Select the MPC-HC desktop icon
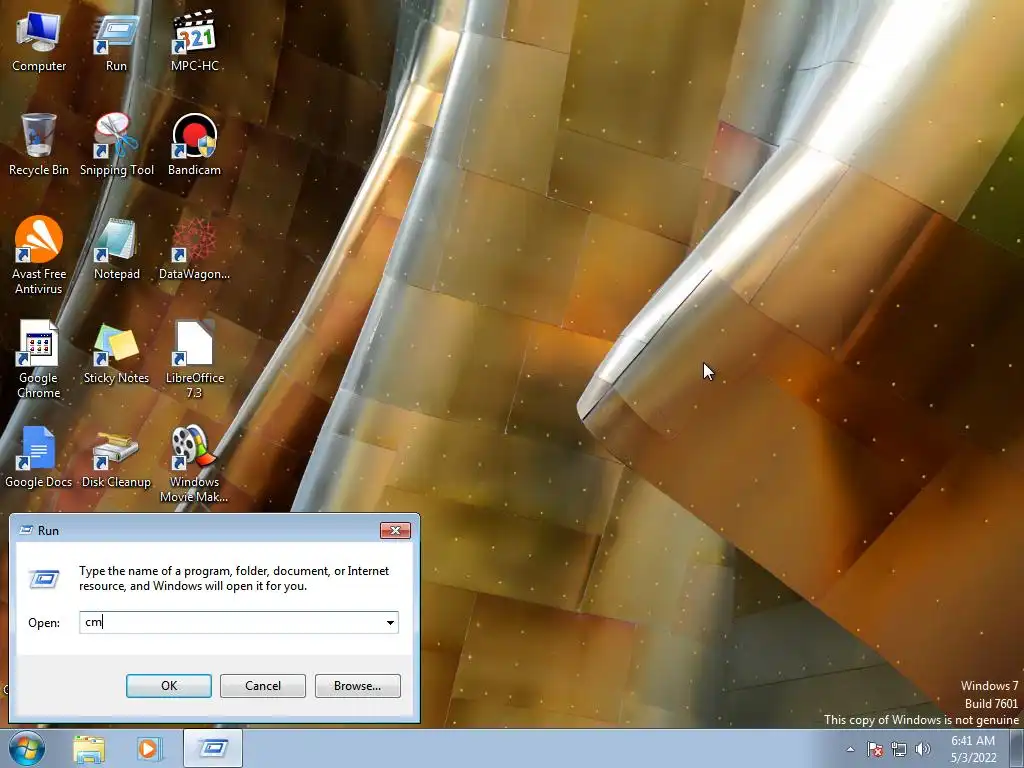1024x768 pixels. click(x=195, y=42)
